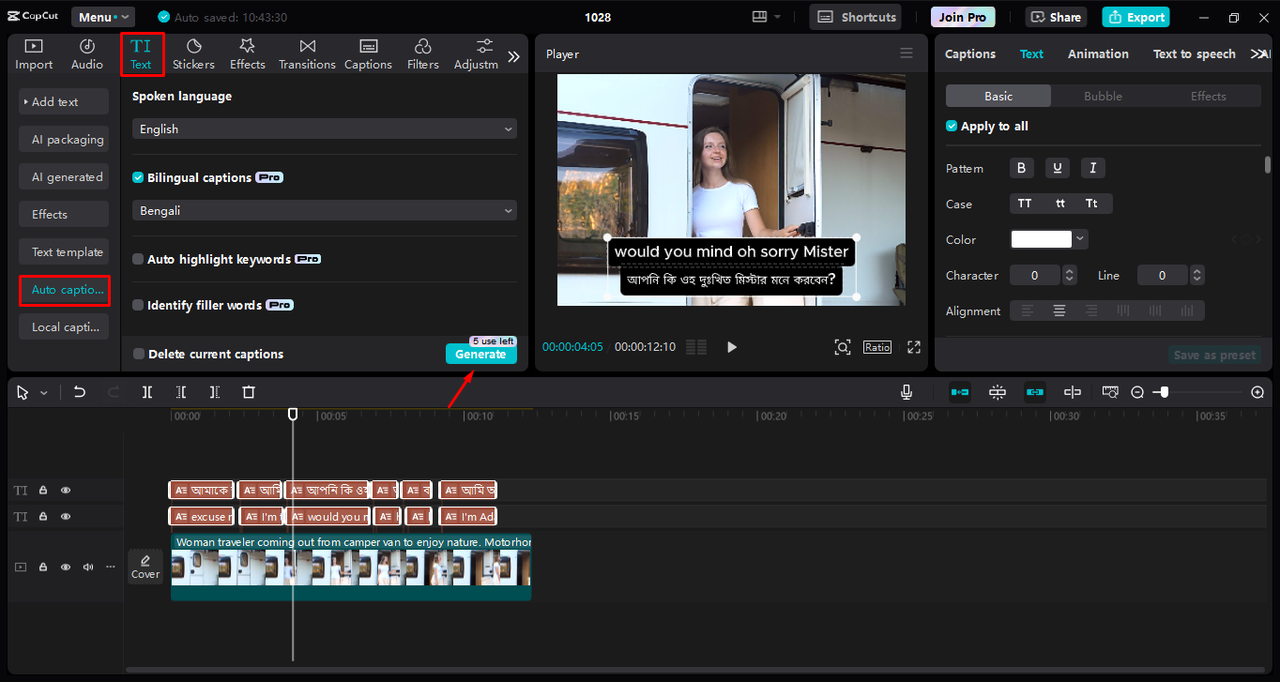Click the Cover edit button
1280x682 pixels.
click(145, 566)
